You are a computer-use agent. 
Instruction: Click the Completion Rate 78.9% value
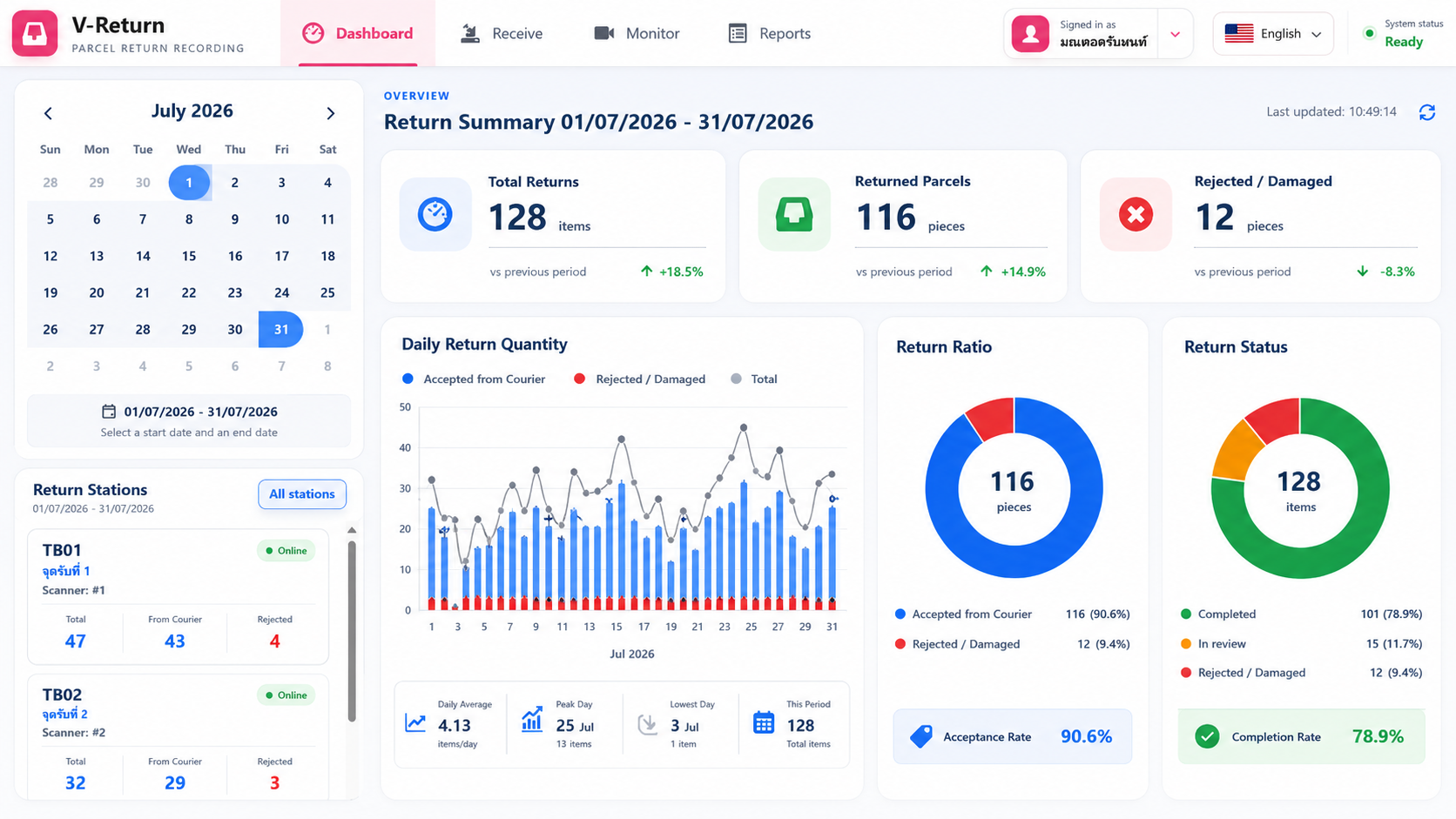pyautogui.click(x=1378, y=736)
